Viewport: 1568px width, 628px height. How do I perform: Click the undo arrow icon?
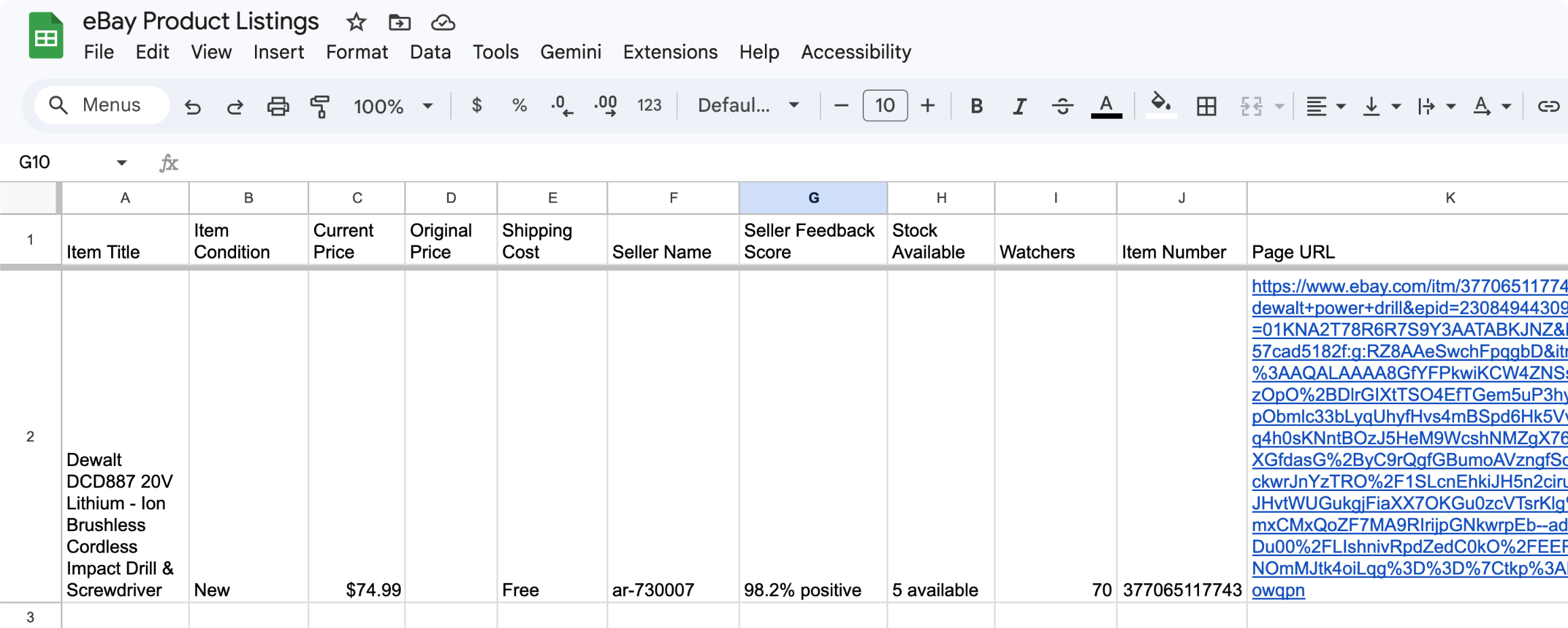193,106
